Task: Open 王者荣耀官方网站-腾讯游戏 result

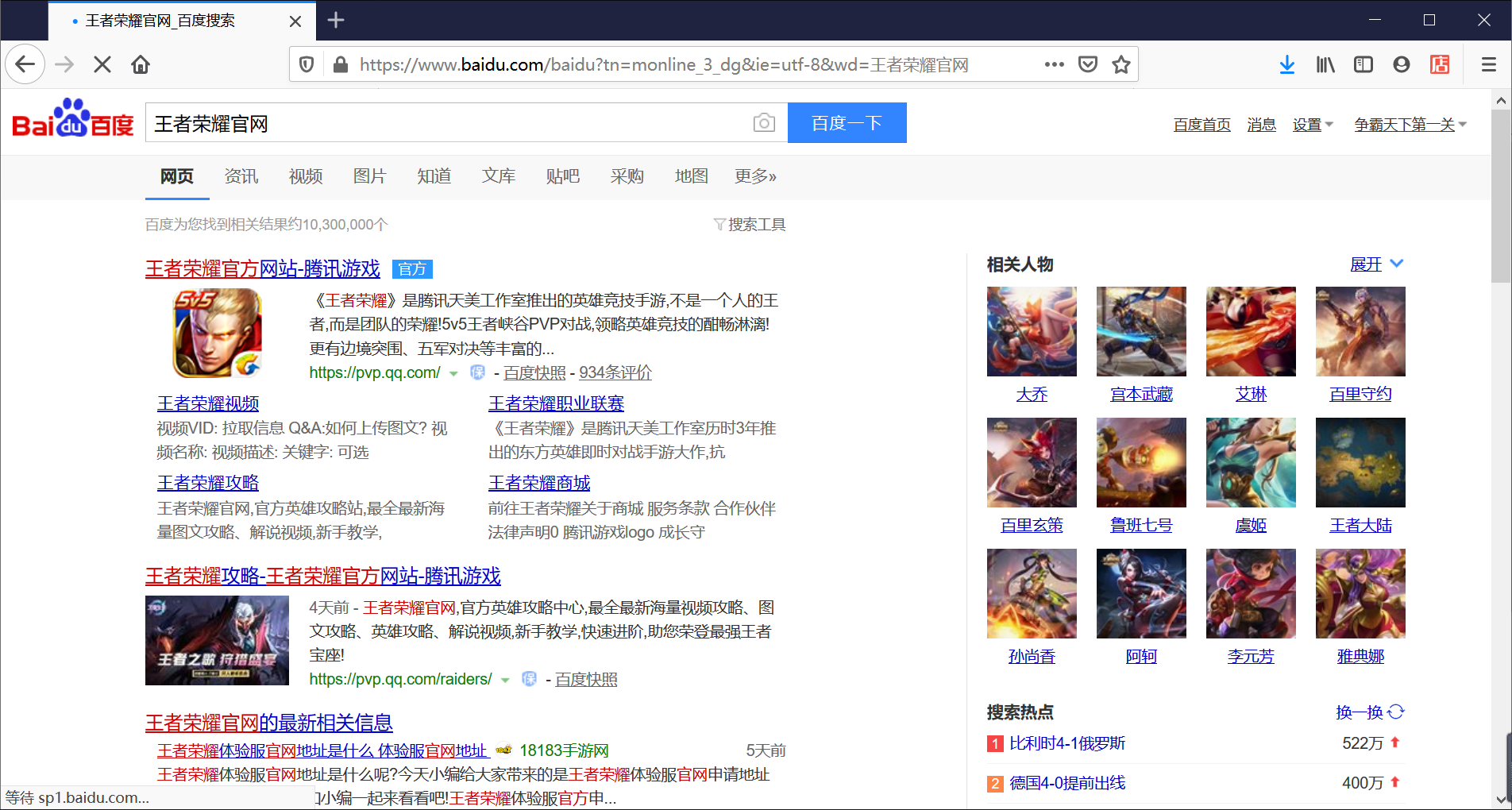Action: point(263,269)
